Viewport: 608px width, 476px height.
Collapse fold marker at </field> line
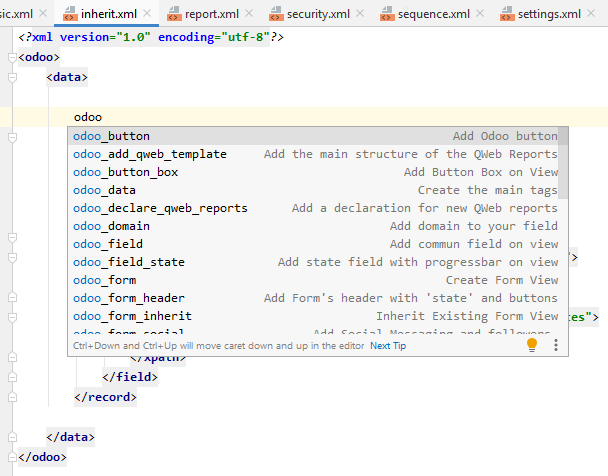(x=12, y=377)
